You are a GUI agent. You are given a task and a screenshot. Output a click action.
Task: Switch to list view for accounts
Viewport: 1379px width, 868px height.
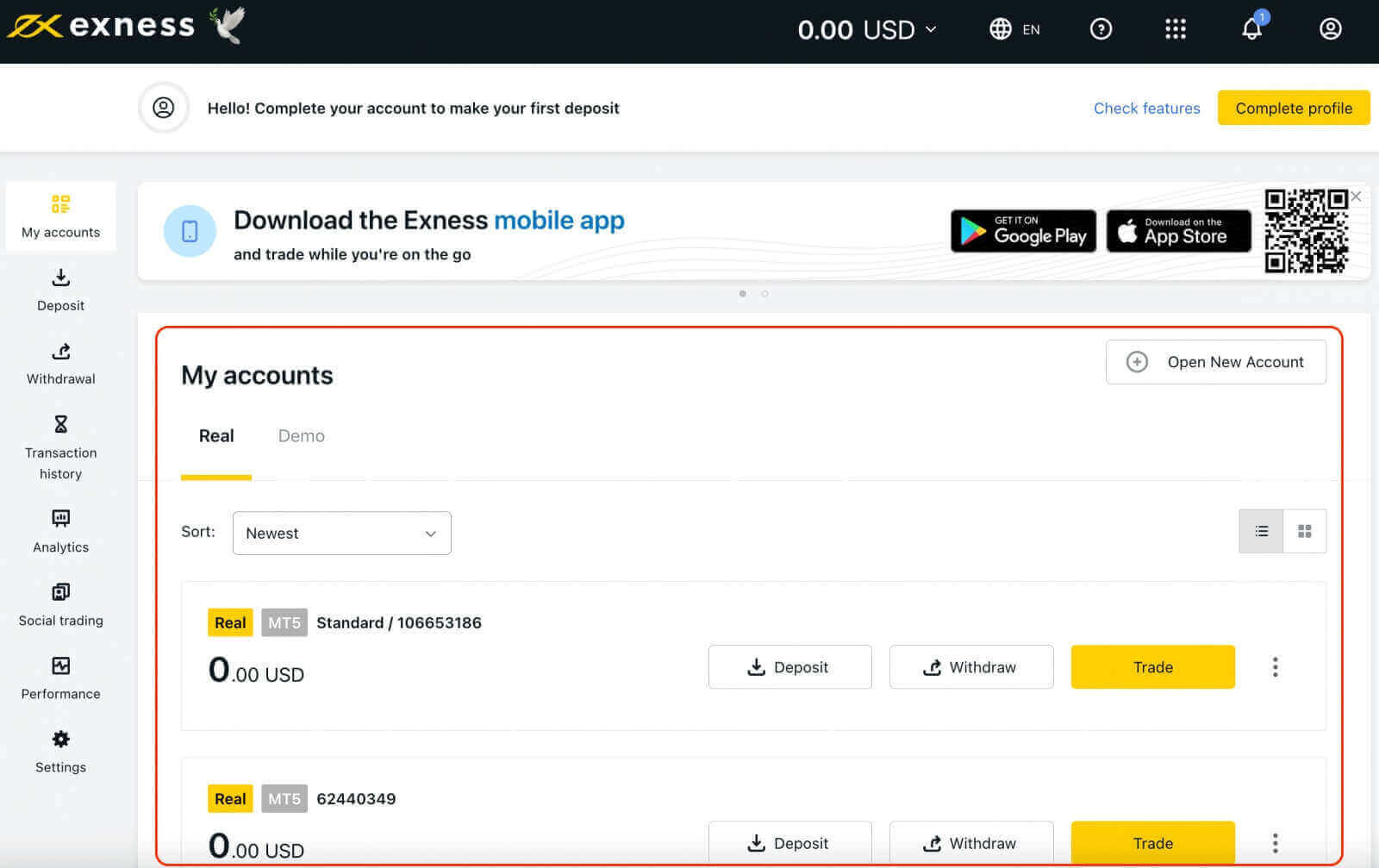coord(1261,531)
